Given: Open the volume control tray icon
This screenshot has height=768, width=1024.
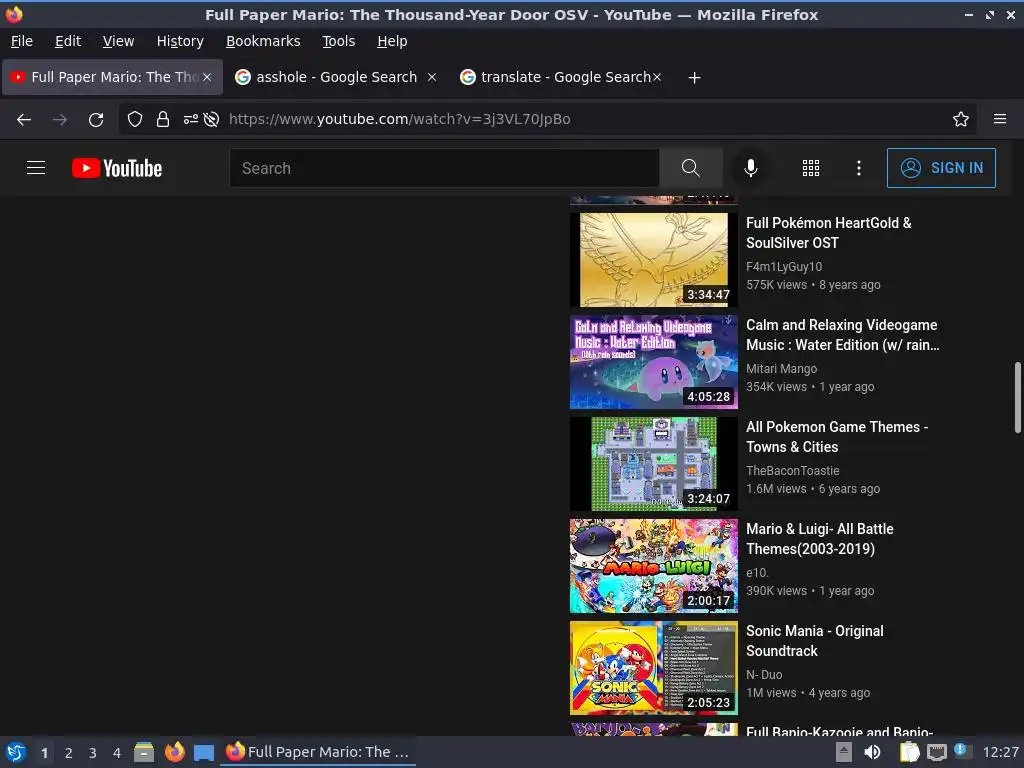Looking at the screenshot, I should (872, 752).
